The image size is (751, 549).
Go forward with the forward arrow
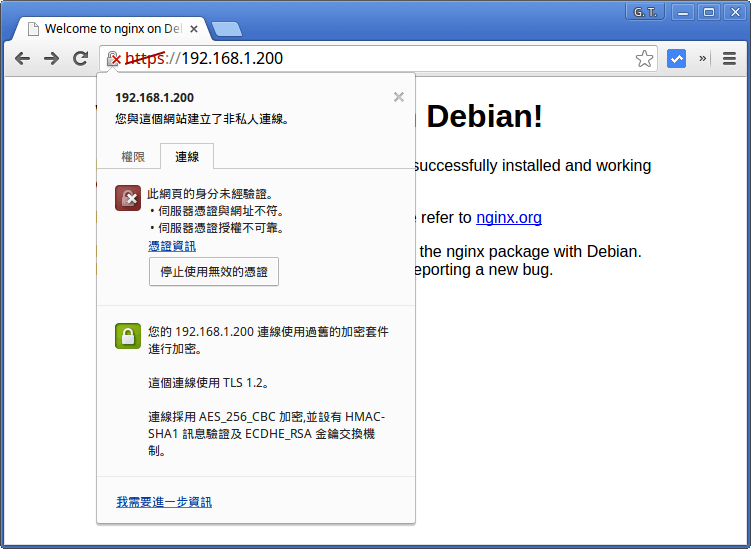[x=51, y=58]
